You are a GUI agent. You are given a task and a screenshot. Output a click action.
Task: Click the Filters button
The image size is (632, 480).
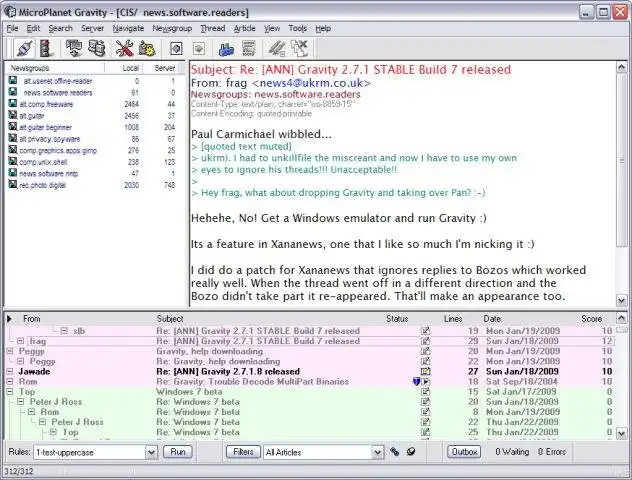(243, 452)
